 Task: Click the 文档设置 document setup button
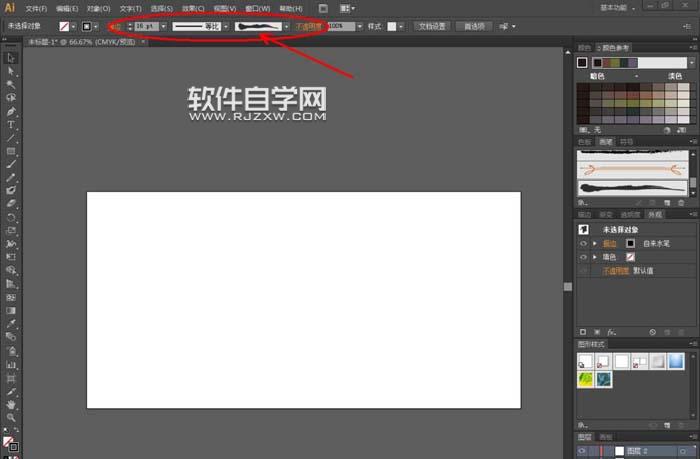click(432, 26)
